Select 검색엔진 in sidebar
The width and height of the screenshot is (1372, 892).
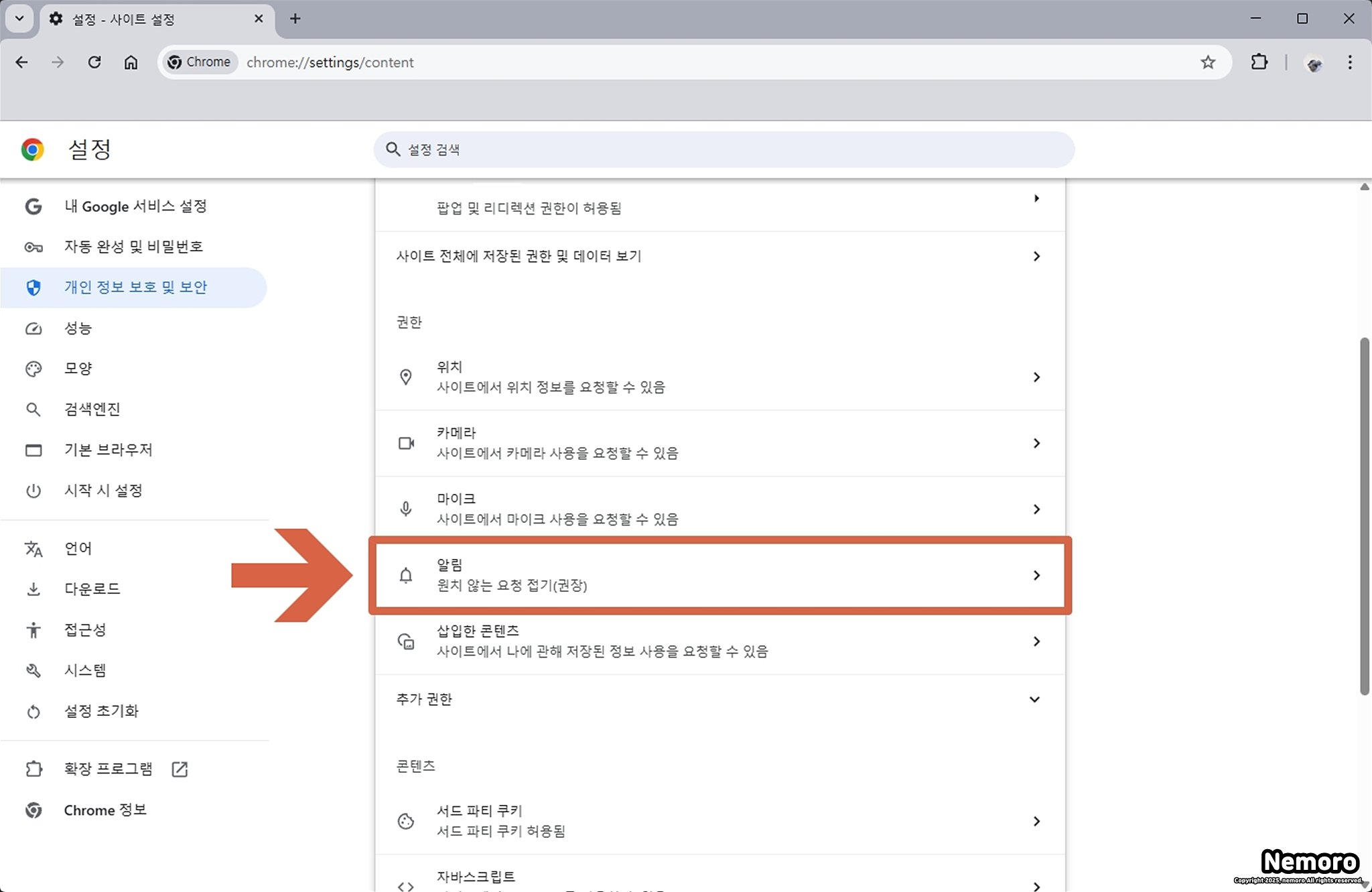(x=92, y=409)
